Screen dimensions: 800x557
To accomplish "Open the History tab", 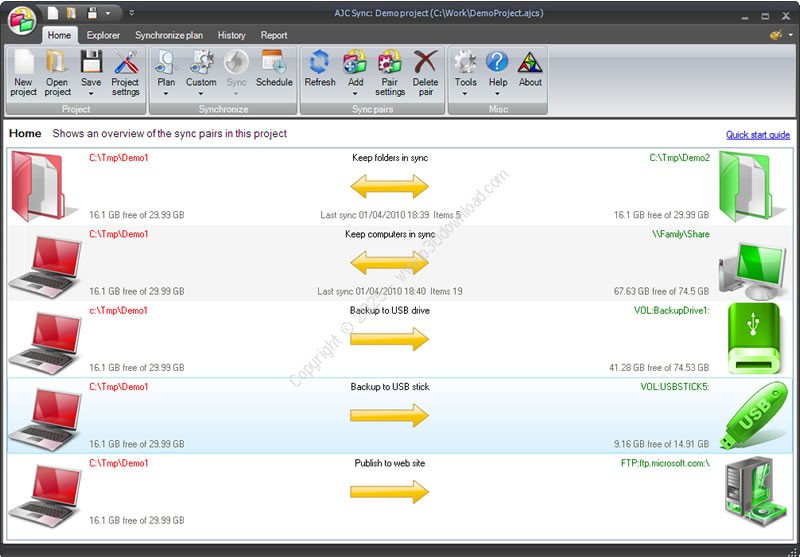I will 231,35.
